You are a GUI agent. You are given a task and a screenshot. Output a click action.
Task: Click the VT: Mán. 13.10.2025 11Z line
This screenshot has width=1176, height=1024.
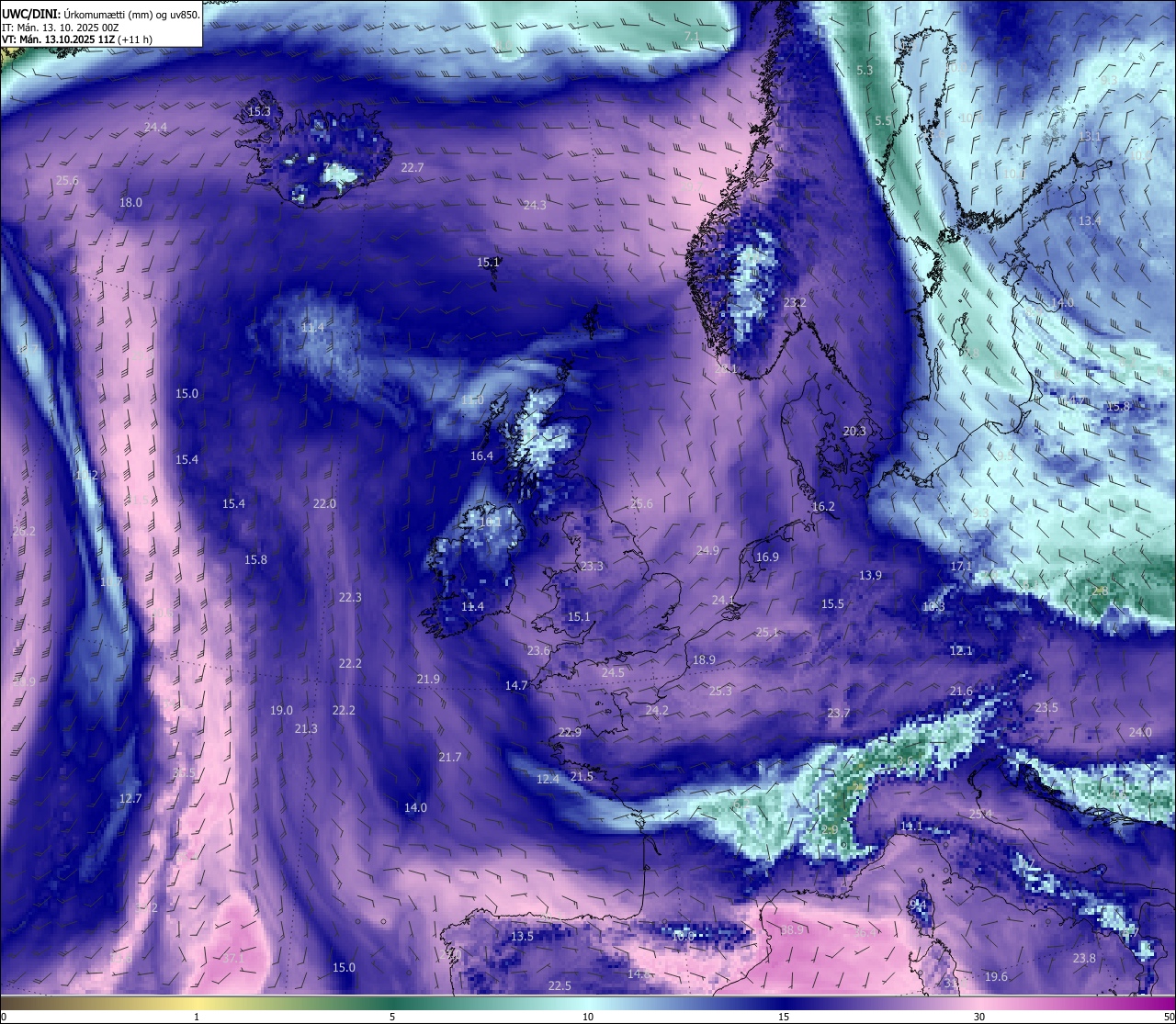(x=77, y=39)
